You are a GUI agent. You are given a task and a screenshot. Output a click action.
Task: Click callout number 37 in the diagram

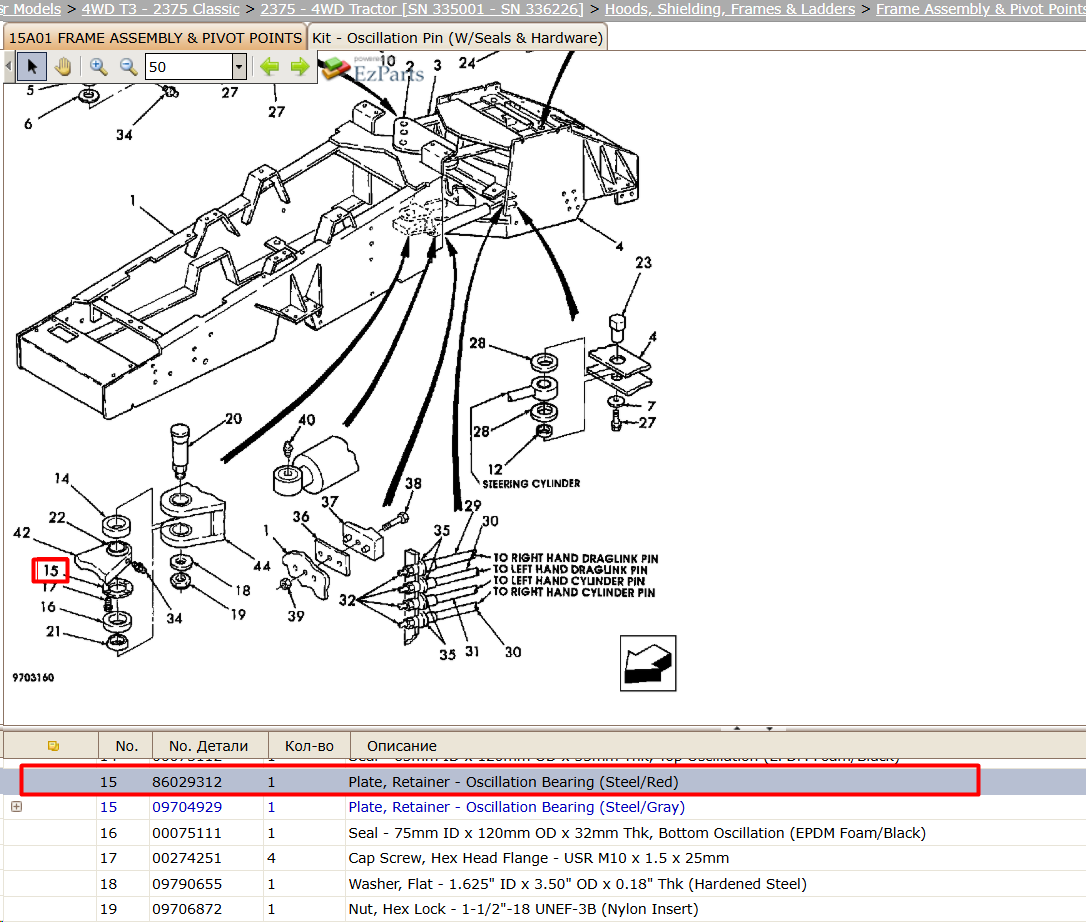330,502
